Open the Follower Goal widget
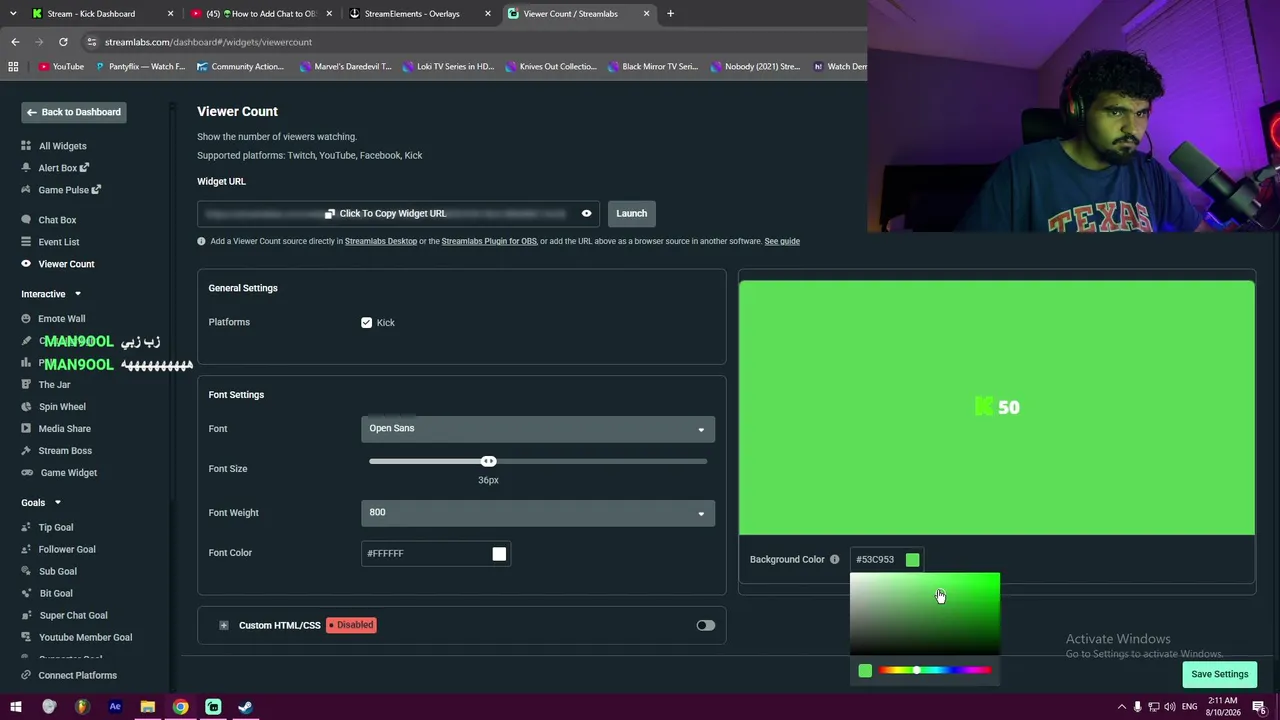 pyautogui.click(x=67, y=550)
